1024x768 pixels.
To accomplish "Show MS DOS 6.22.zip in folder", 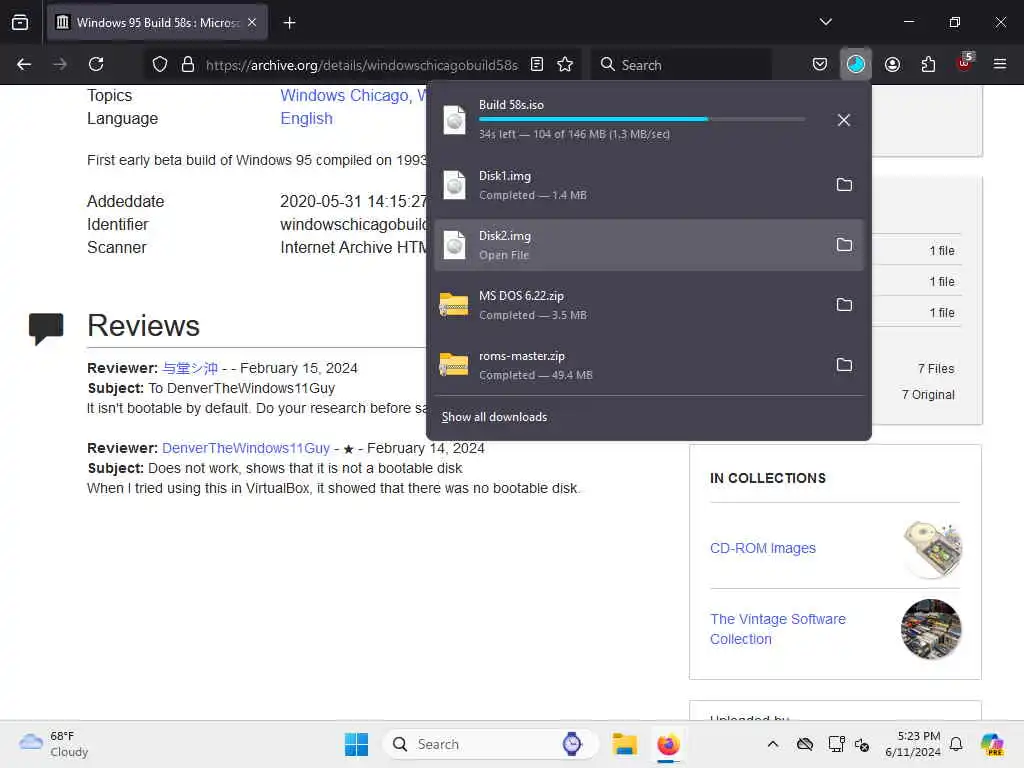I will coord(844,305).
